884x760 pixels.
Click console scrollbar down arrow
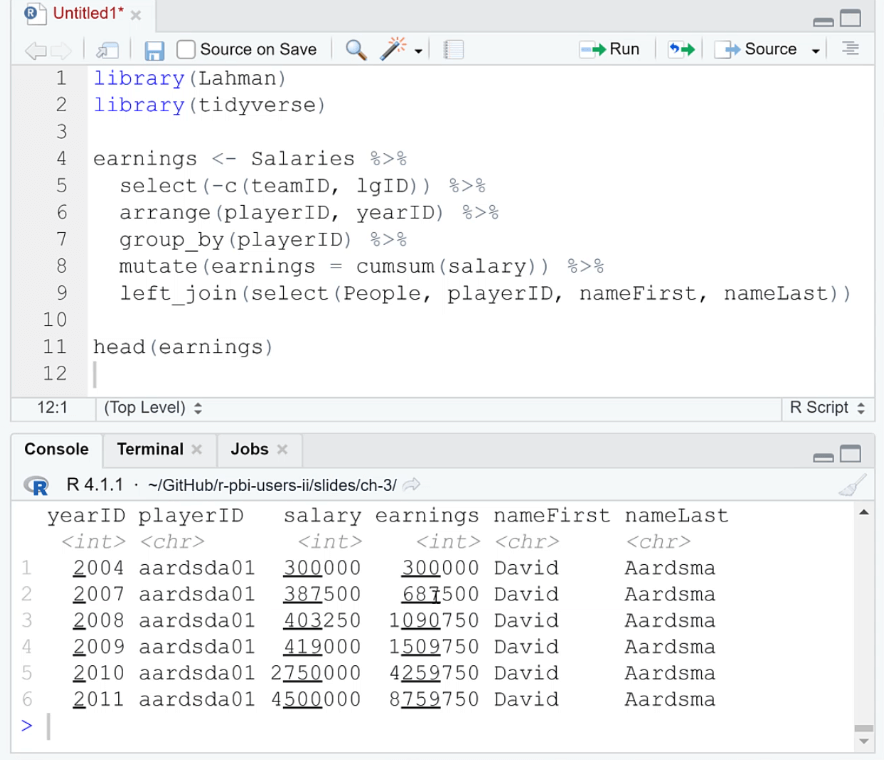pyautogui.click(x=863, y=741)
